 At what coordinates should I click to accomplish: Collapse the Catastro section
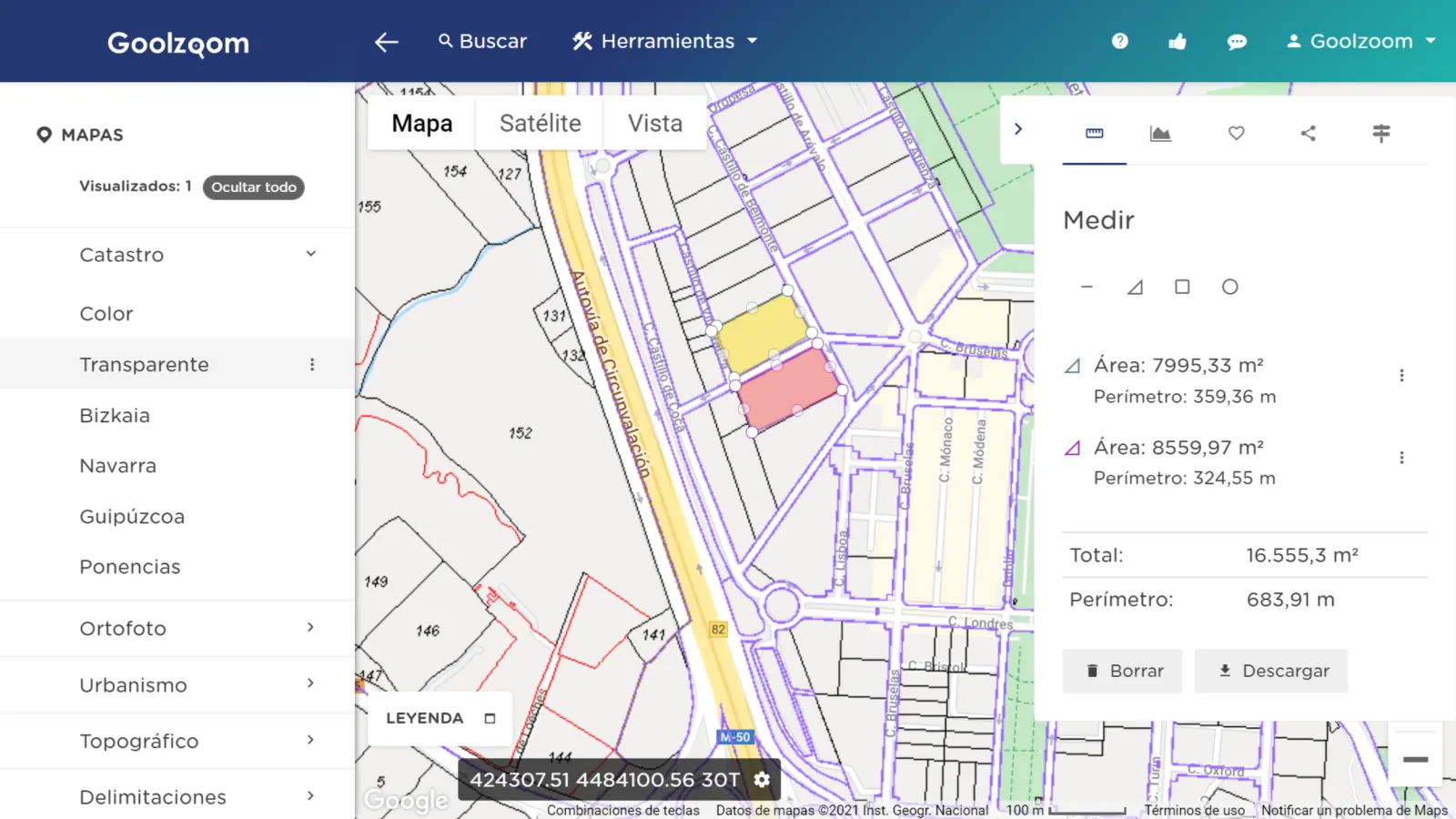click(x=310, y=254)
